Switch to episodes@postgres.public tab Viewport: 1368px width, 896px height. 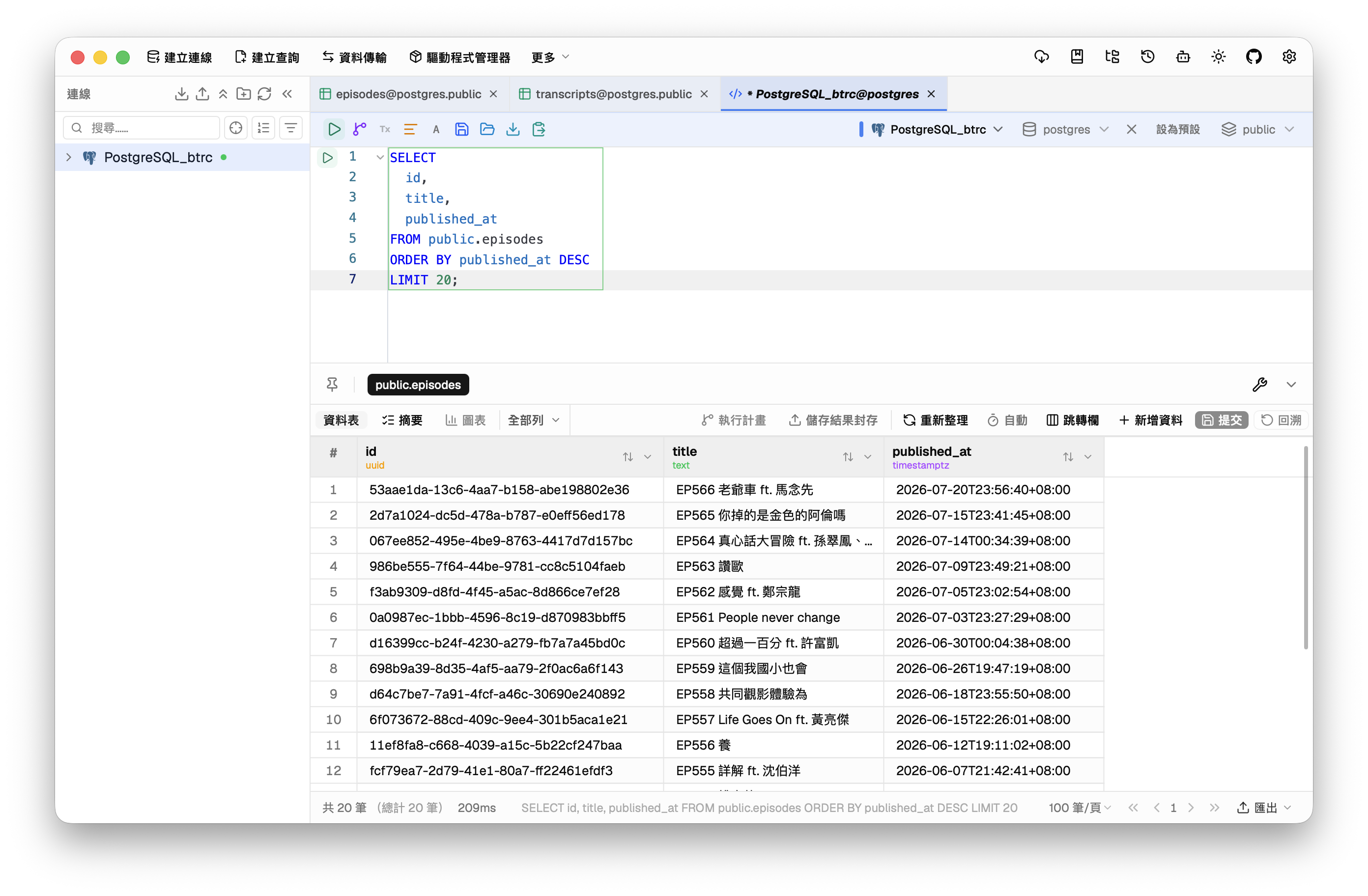point(409,94)
